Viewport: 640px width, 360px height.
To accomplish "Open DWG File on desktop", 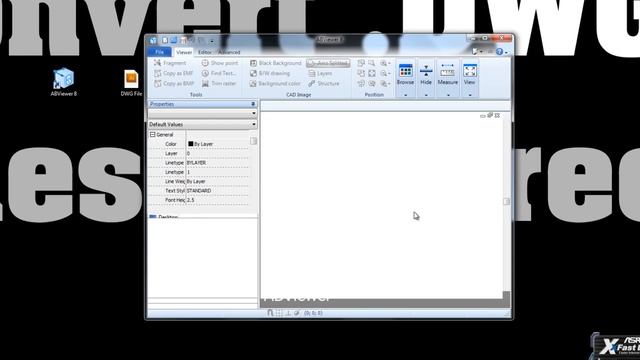I will [x=131, y=83].
